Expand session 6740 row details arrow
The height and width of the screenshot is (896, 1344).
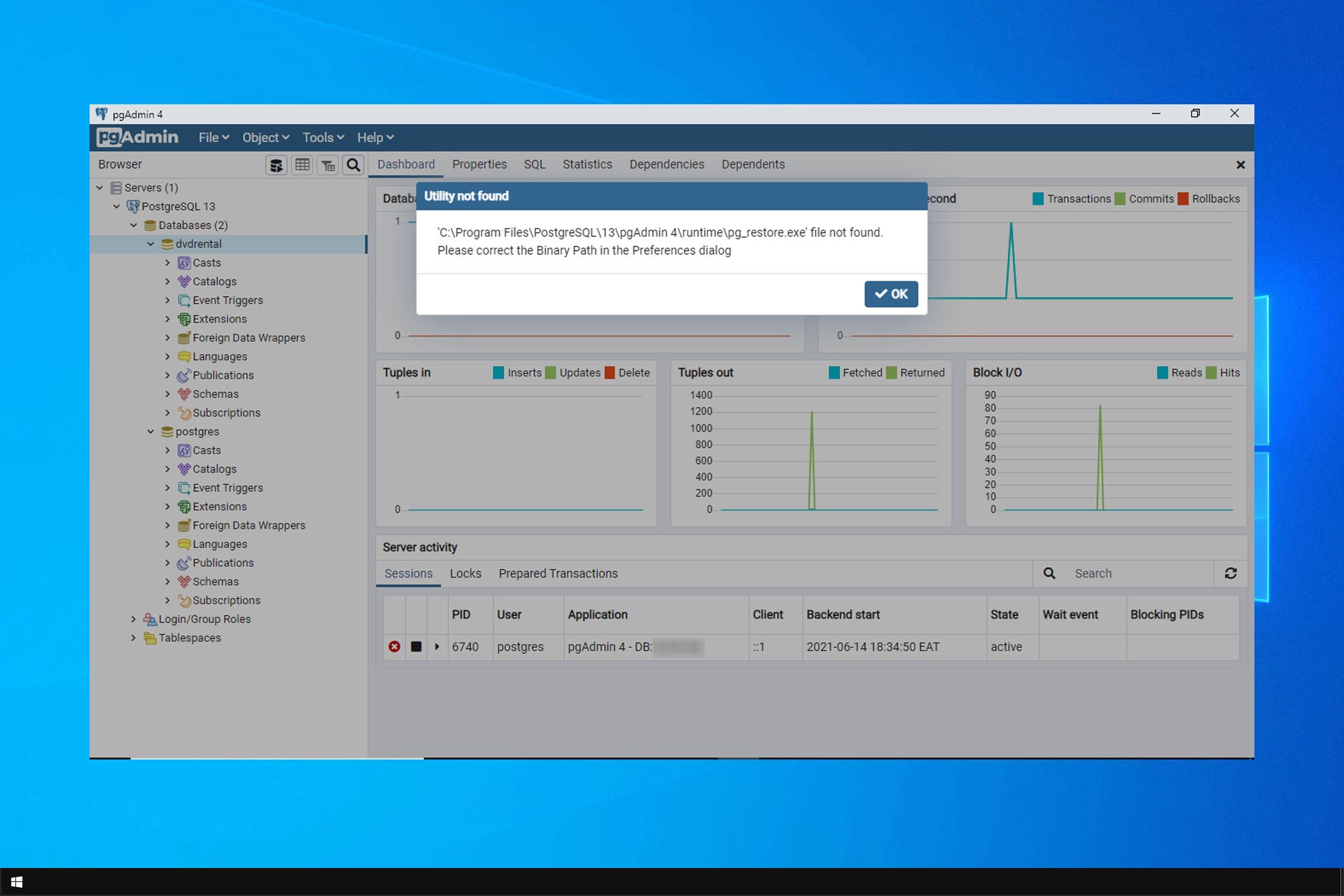pos(437,647)
